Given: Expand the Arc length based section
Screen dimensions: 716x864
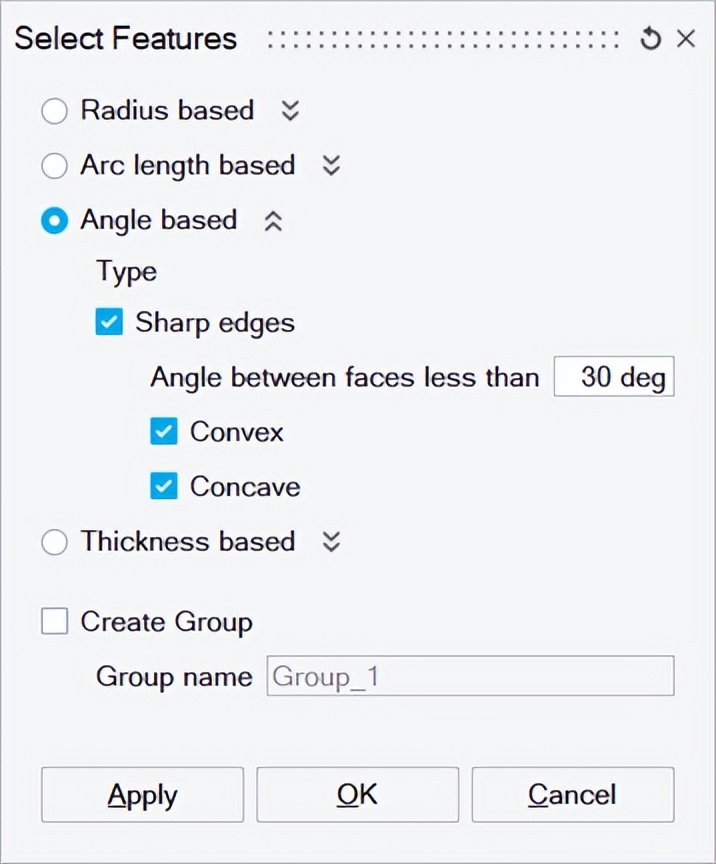Looking at the screenshot, I should [x=330, y=165].
